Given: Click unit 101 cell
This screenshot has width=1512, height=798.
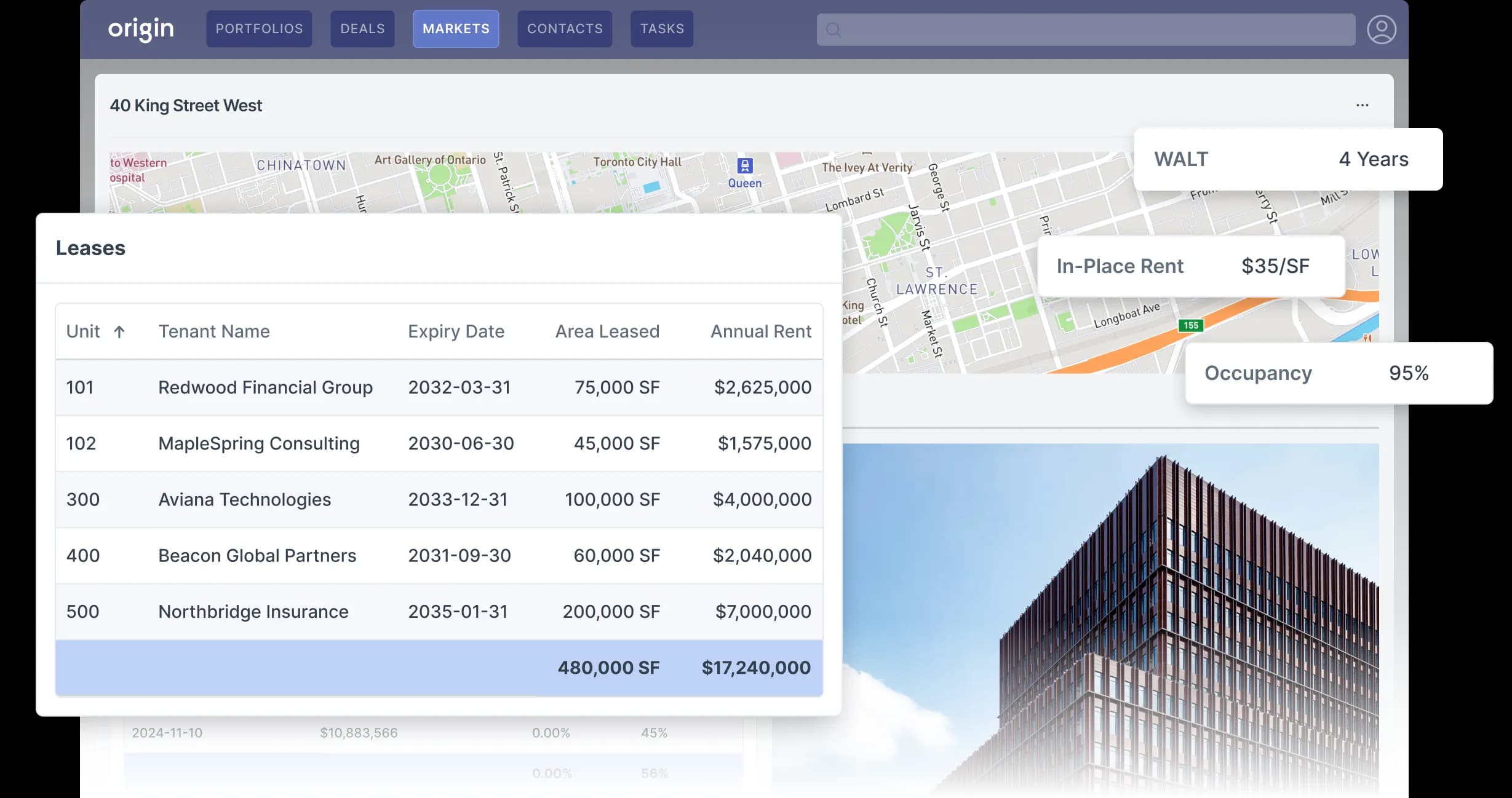Looking at the screenshot, I should (x=80, y=387).
